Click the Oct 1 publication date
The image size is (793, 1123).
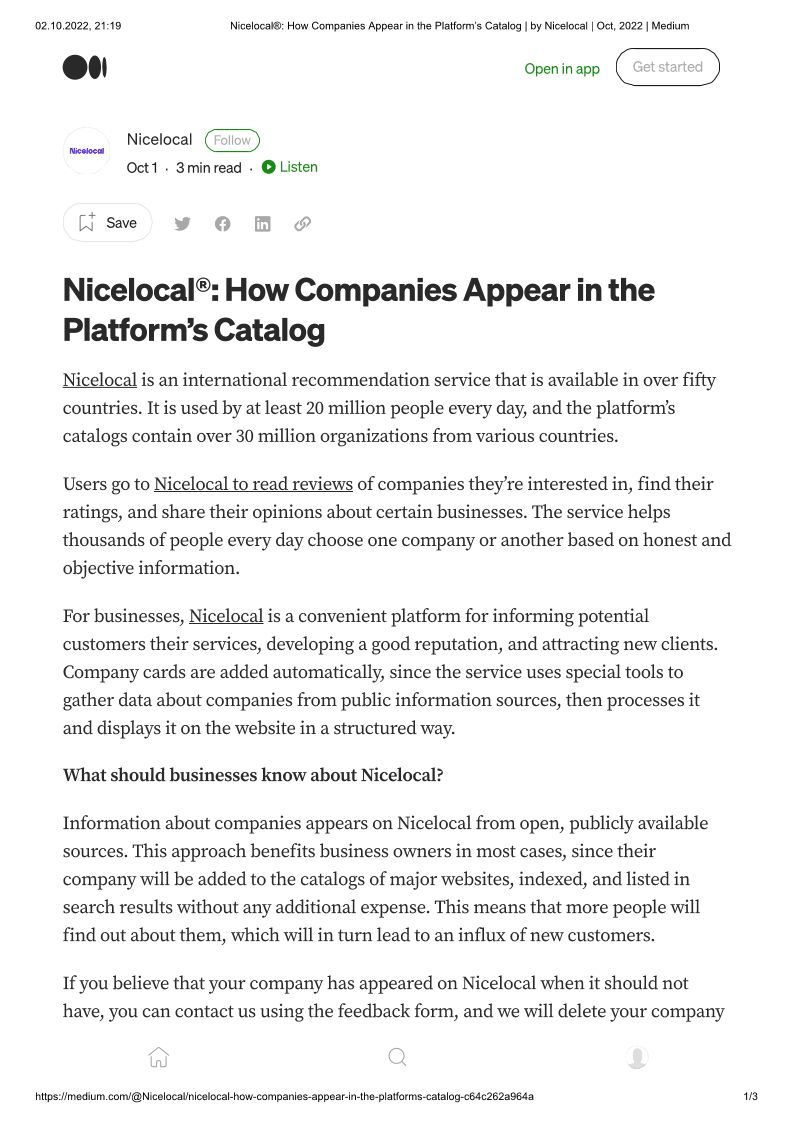point(142,168)
